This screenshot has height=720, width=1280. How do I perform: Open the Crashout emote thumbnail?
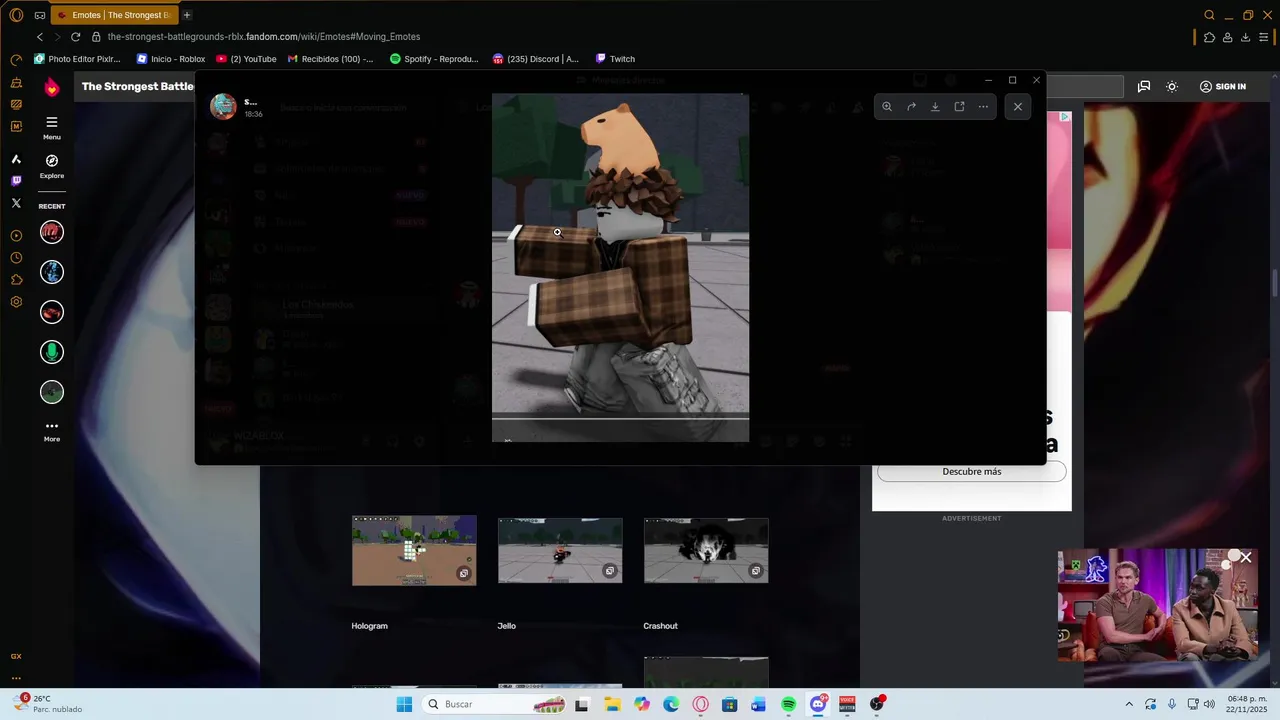[x=706, y=550]
